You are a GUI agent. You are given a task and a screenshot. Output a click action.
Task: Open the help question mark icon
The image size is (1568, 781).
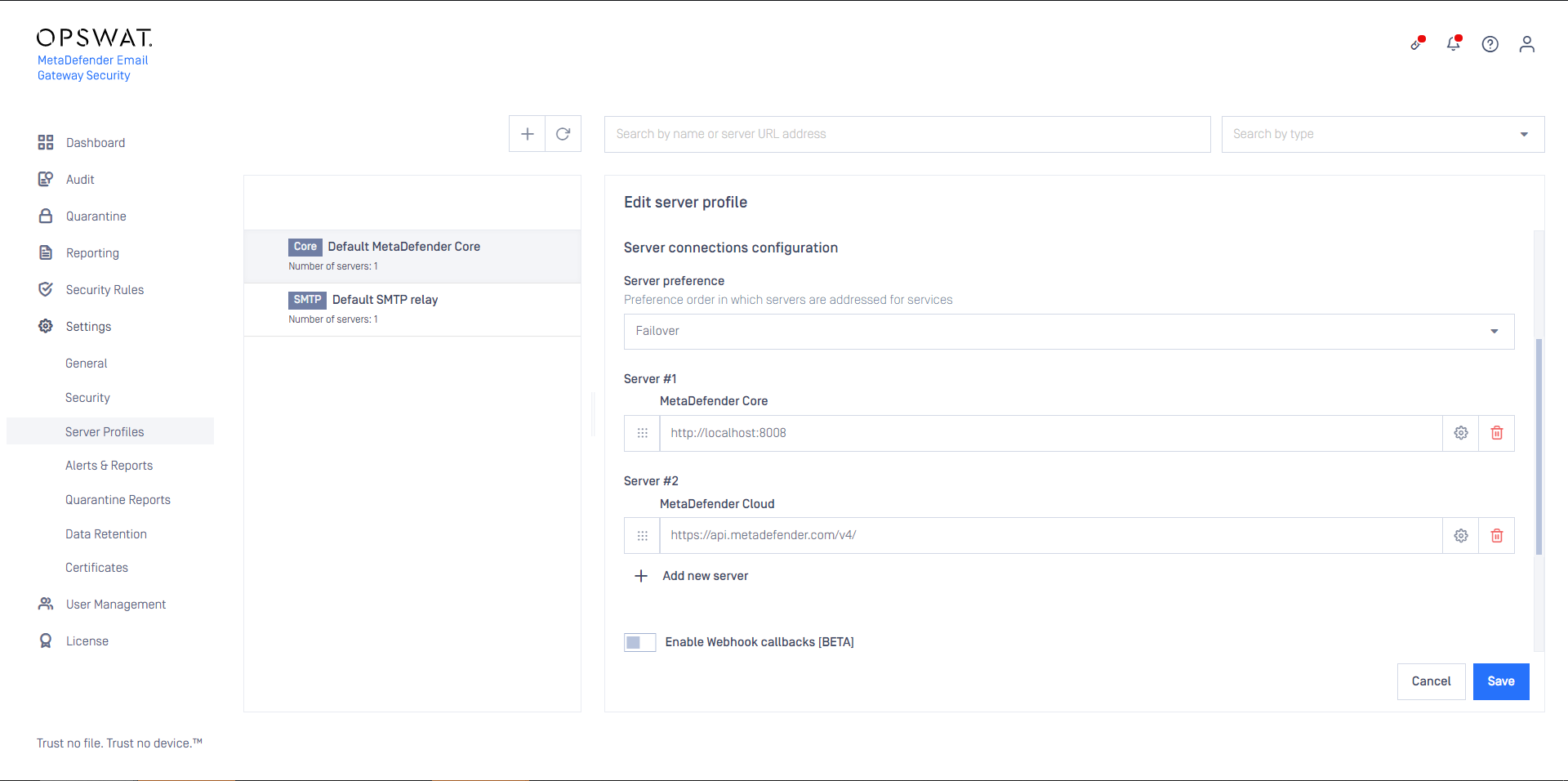coord(1490,44)
